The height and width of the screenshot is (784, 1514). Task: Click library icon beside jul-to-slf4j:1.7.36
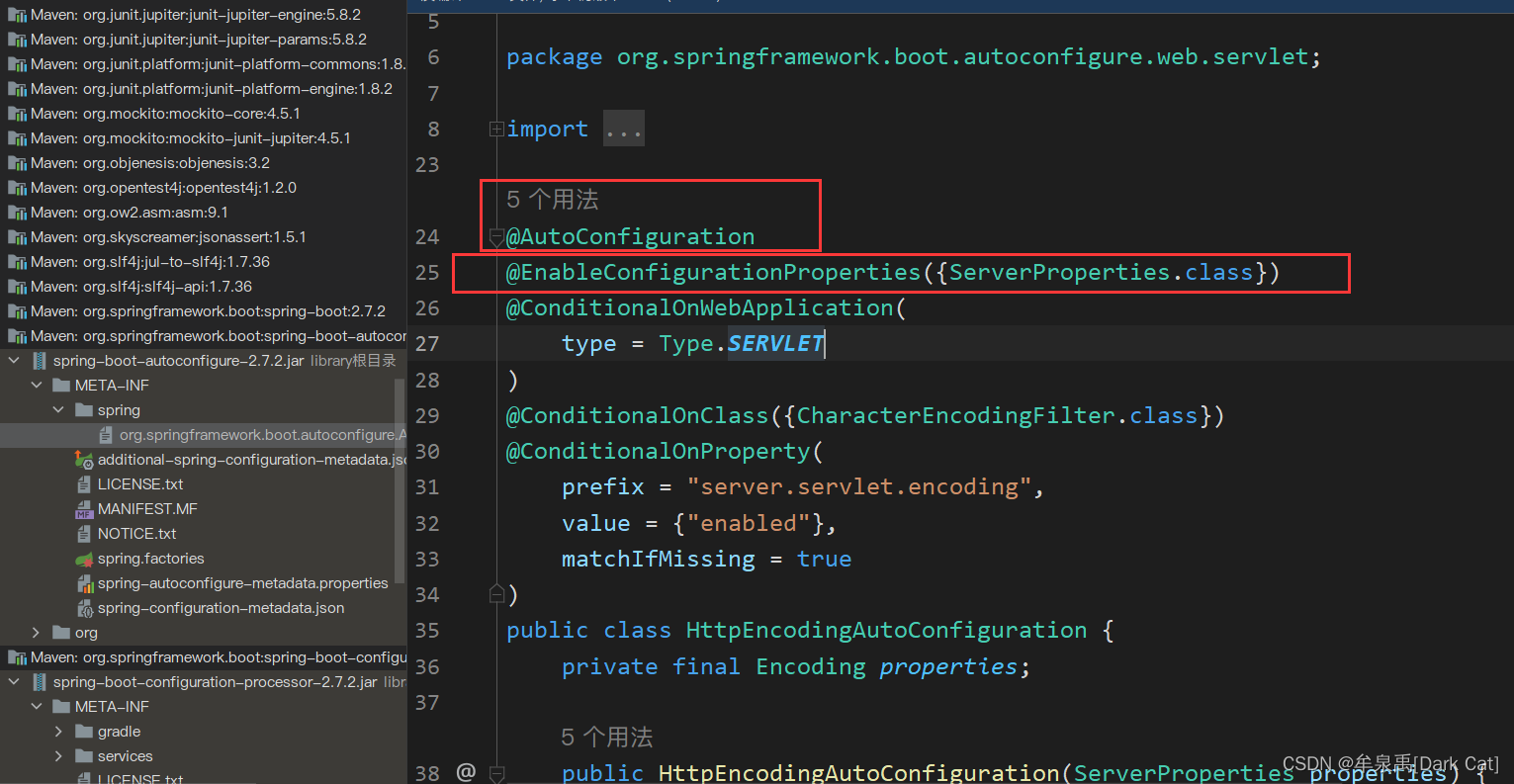(x=17, y=262)
